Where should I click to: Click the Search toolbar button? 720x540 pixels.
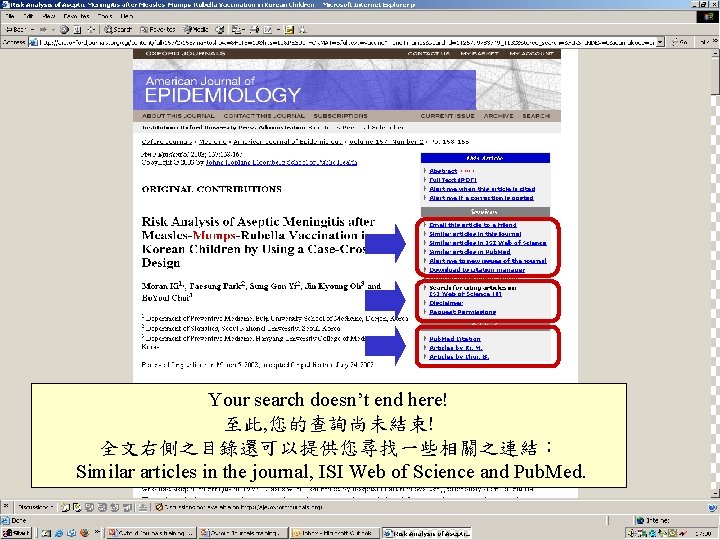118,29
